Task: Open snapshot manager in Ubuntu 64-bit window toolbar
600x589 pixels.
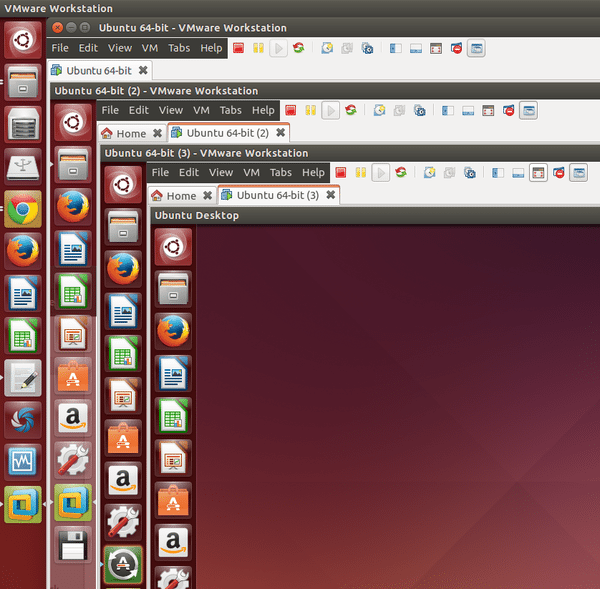Action: coord(367,48)
